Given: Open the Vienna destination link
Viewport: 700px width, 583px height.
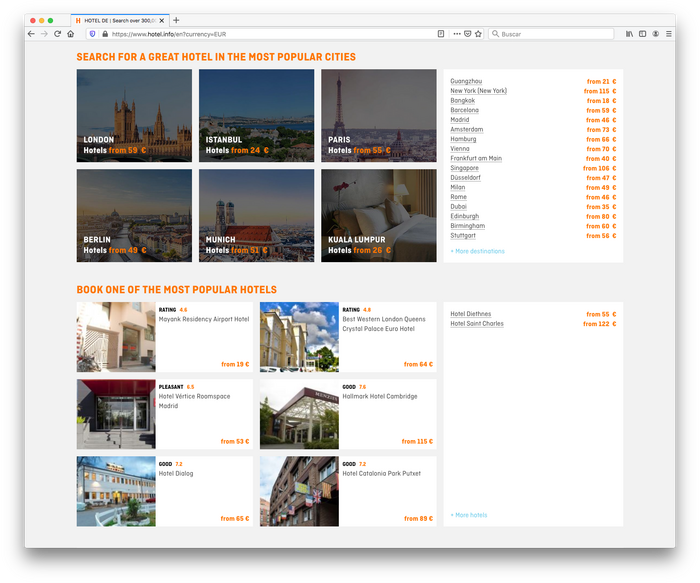Looking at the screenshot, I should 460,149.
